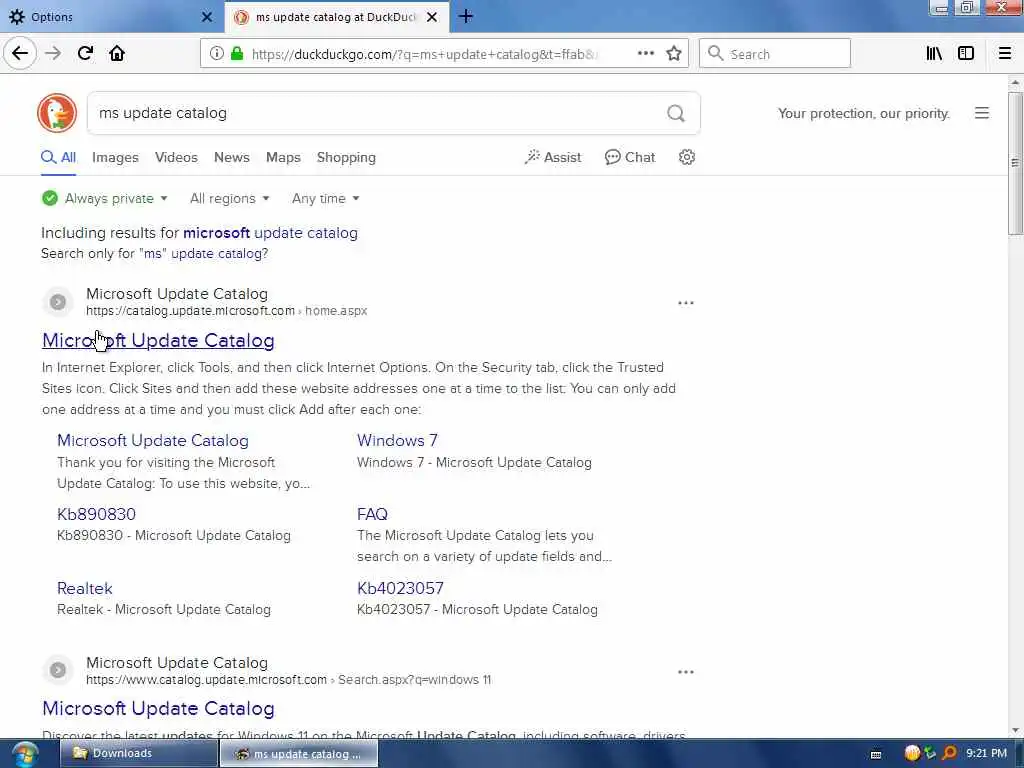Close the DuckDuckGo search tab
This screenshot has height=768, width=1024.
(x=432, y=17)
